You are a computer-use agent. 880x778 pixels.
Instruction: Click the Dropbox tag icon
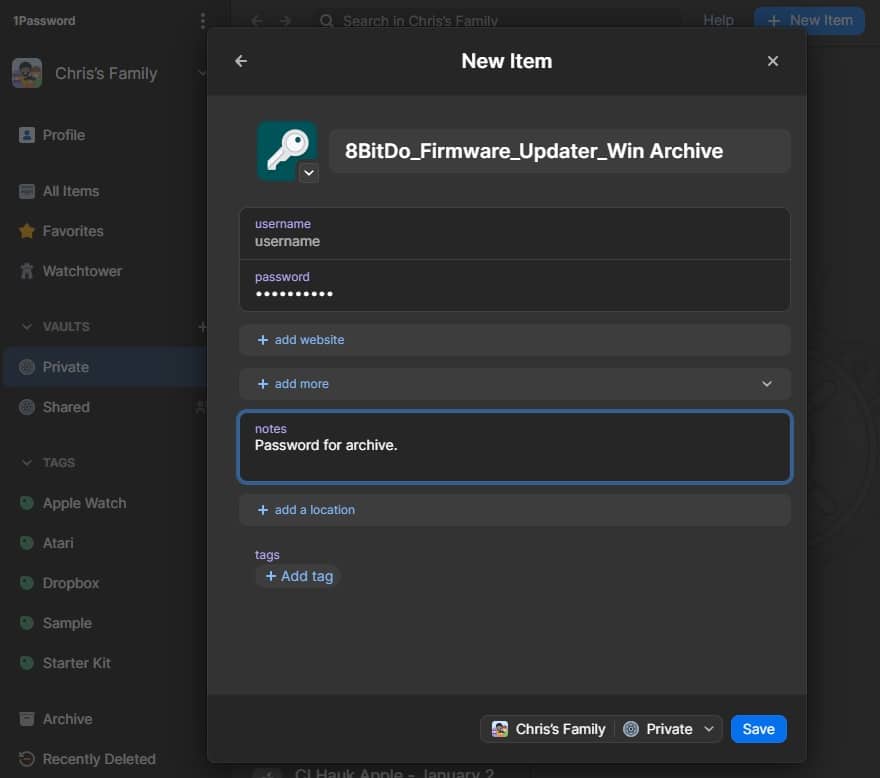(x=26, y=583)
